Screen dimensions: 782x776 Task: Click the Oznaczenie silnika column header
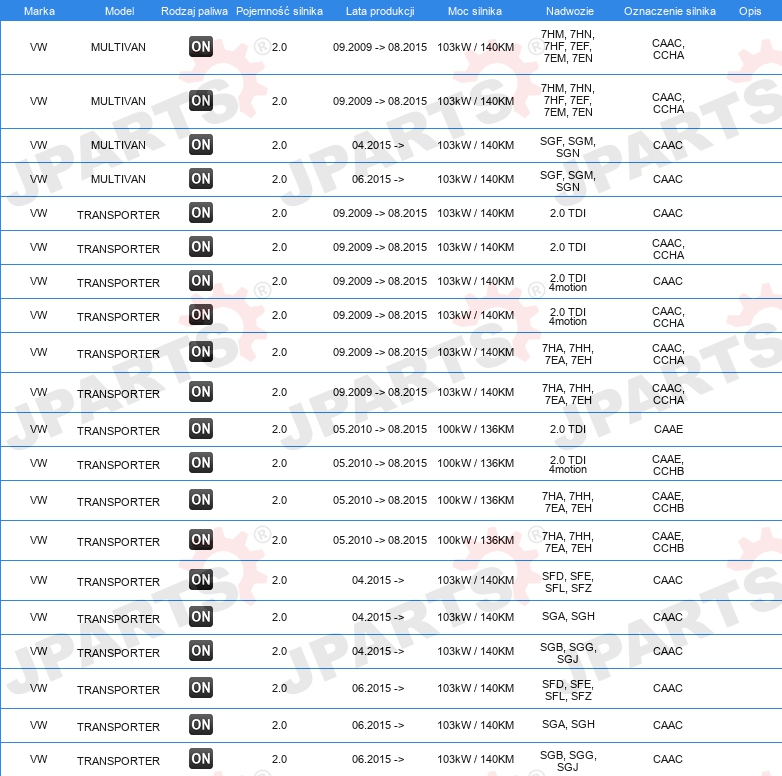(670, 11)
